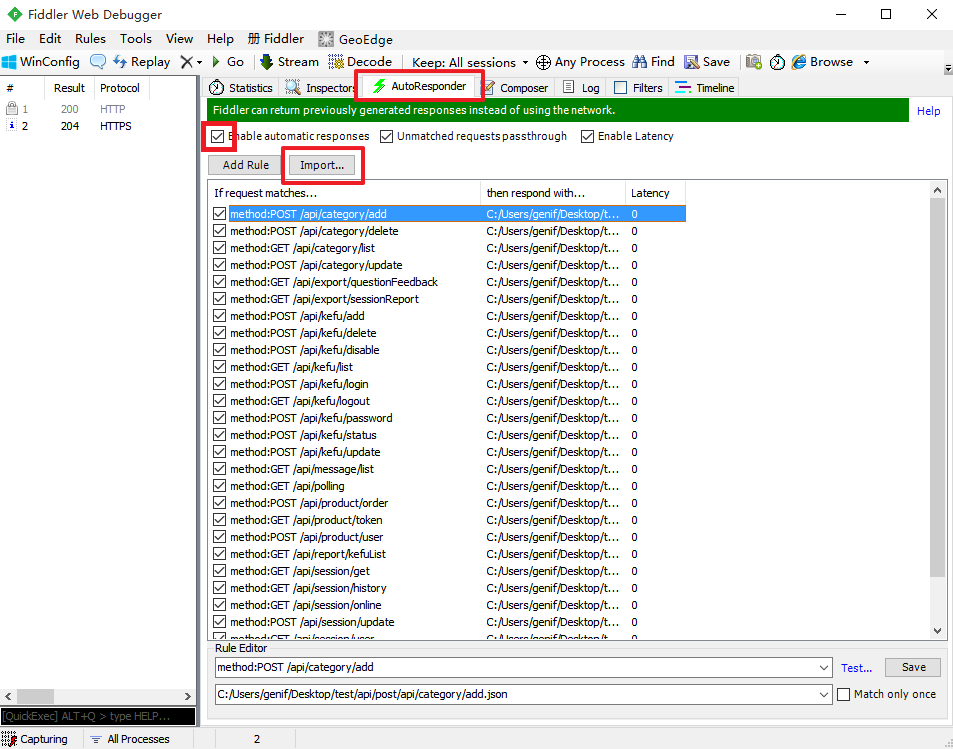Switch to the Timeline tab
The width and height of the screenshot is (953, 749).
coord(705,88)
